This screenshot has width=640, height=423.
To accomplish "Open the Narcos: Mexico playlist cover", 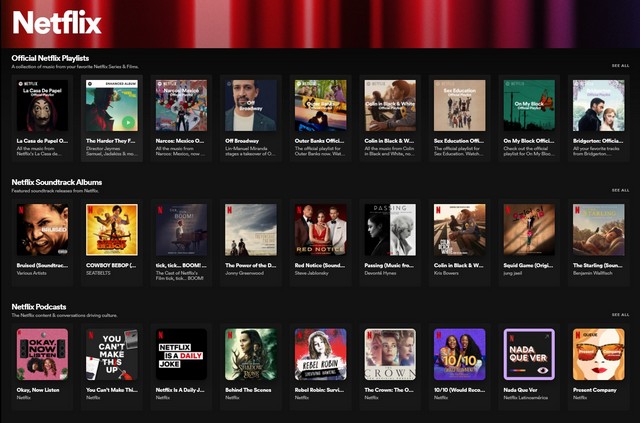I will pos(181,105).
